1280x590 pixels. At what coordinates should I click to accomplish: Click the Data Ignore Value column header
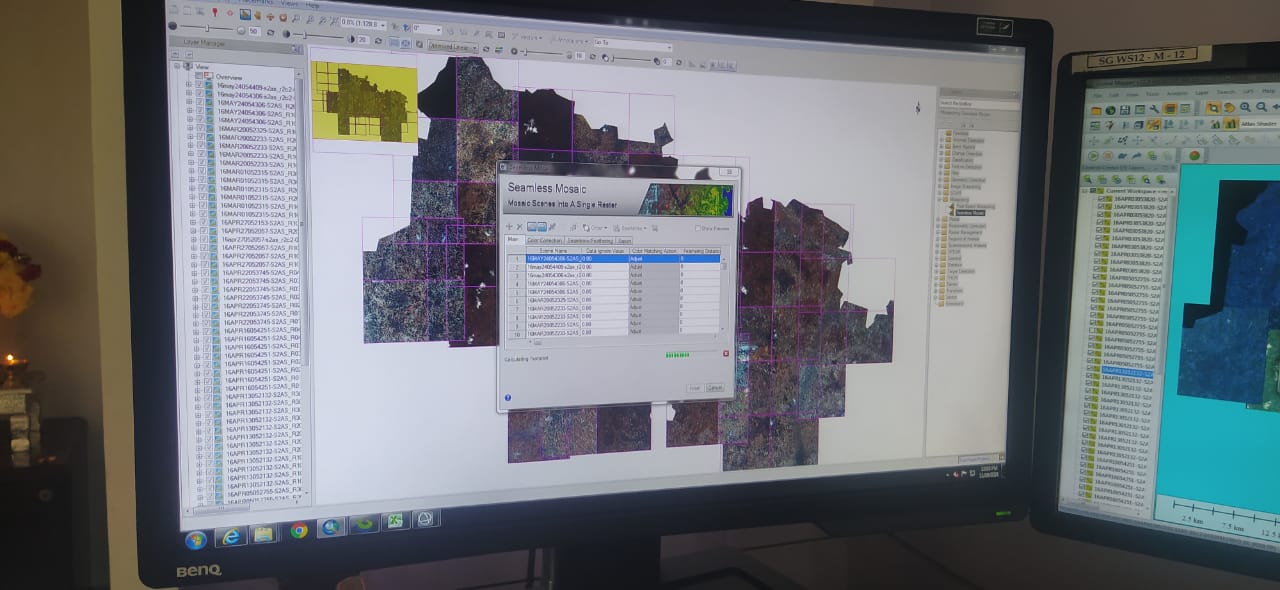pos(606,250)
